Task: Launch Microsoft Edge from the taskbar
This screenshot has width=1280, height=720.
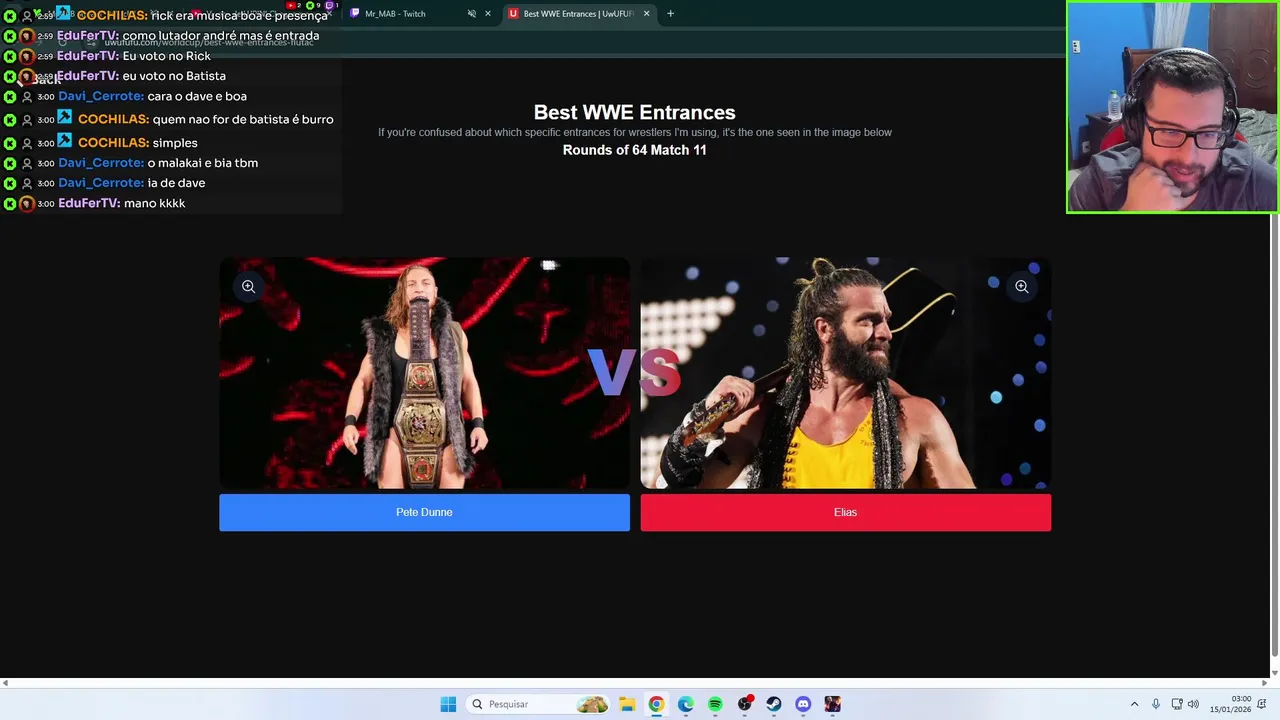Action: (685, 704)
